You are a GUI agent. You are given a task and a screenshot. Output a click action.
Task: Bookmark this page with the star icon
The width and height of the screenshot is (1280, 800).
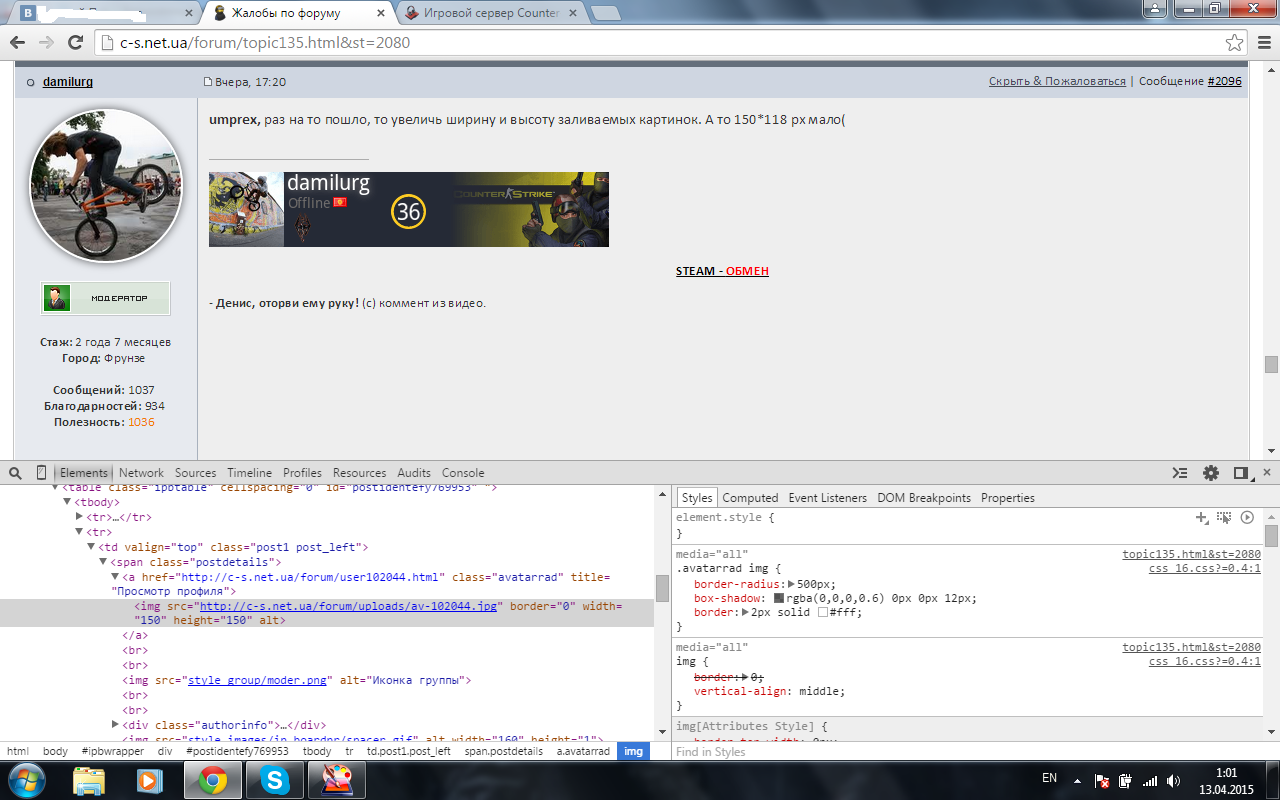(1235, 42)
